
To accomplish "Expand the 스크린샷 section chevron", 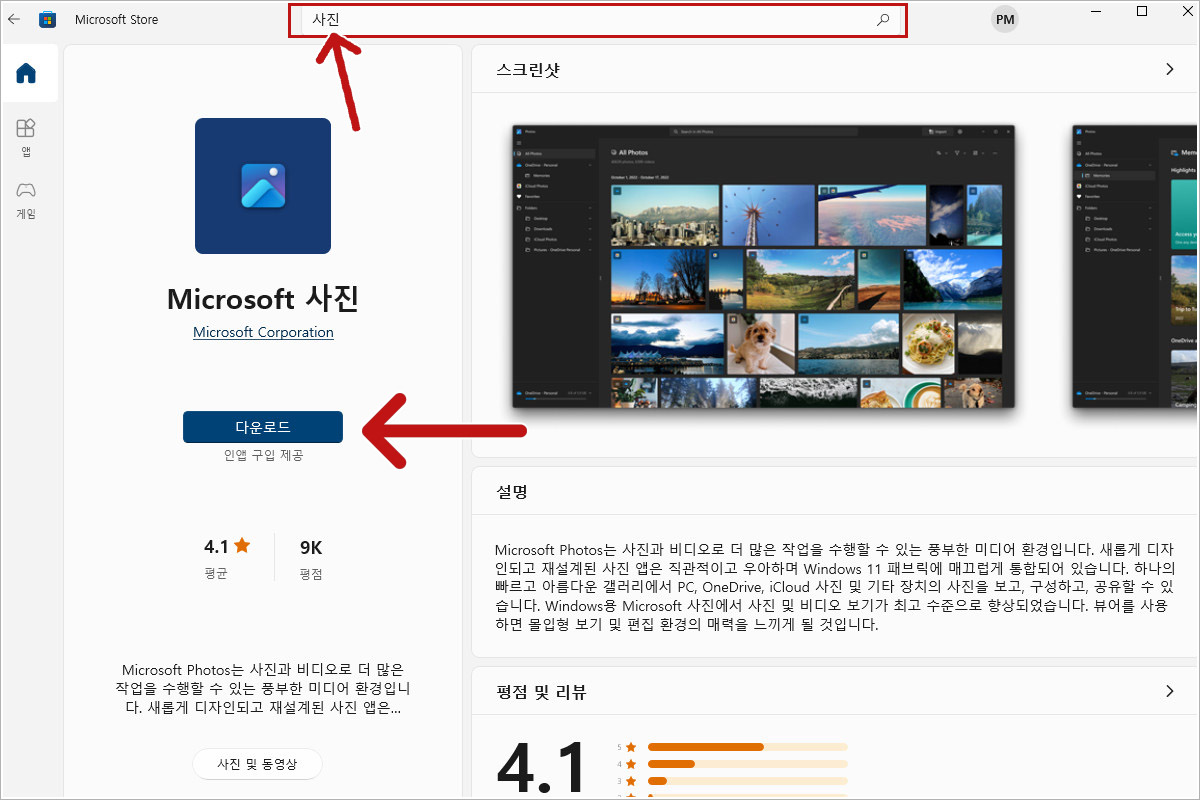I will tap(1170, 69).
